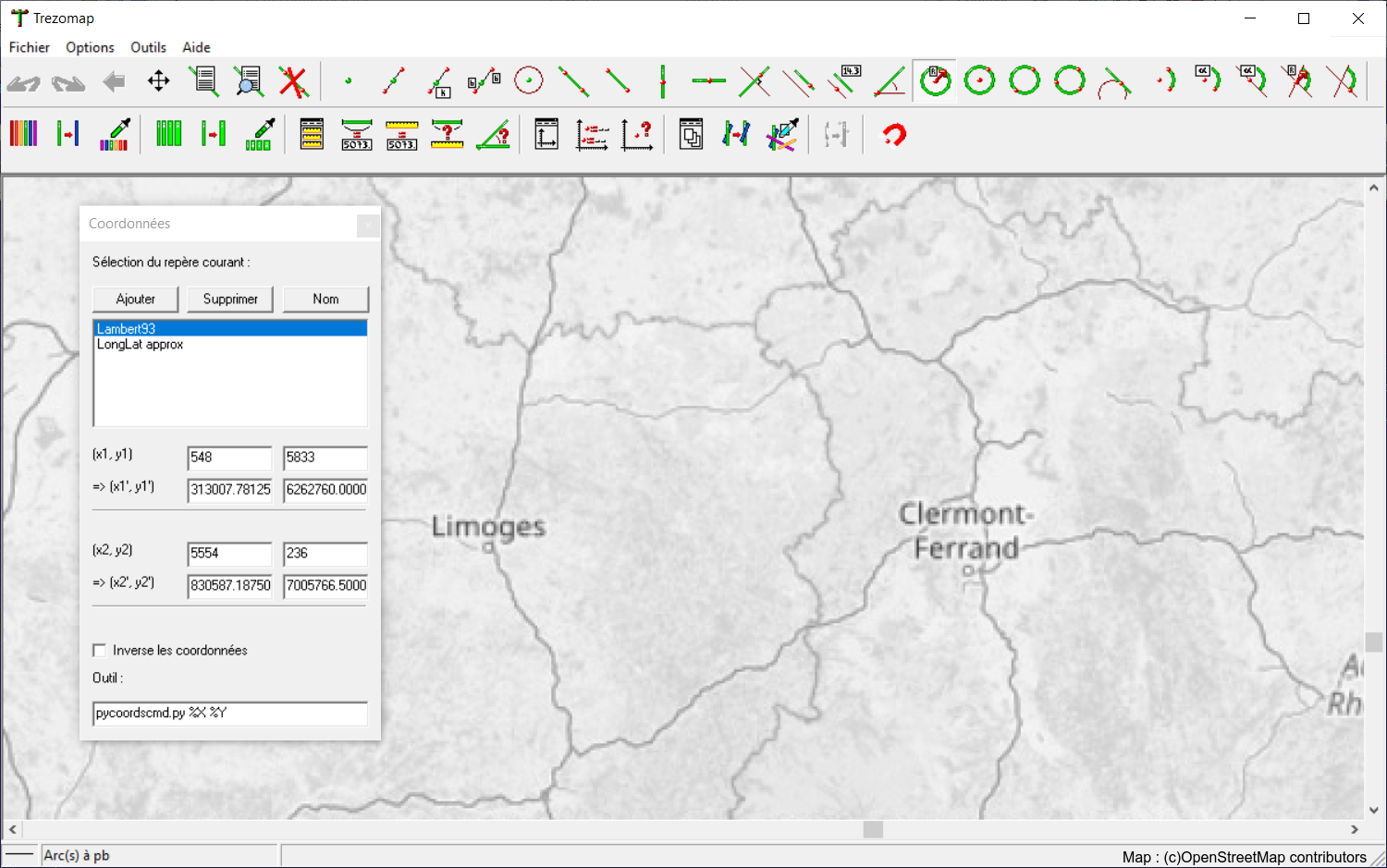Click the angle measurement question mark tool
The width and height of the screenshot is (1387, 868).
point(493,135)
